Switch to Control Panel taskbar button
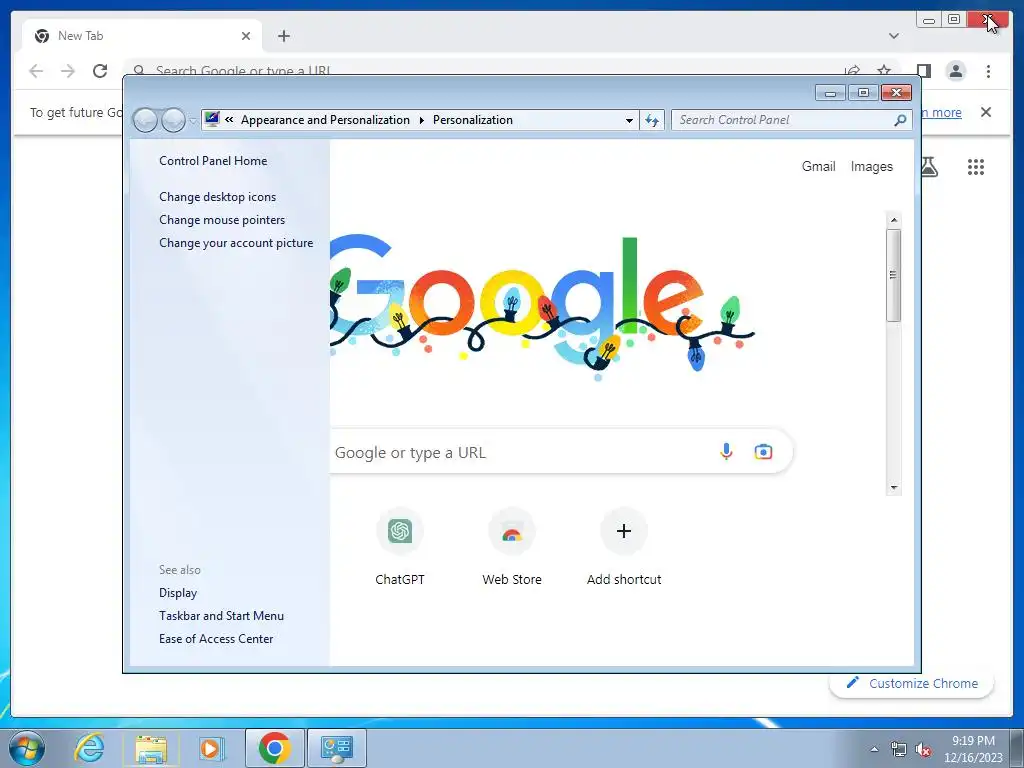Screen dimensions: 1024x768 pos(337,748)
